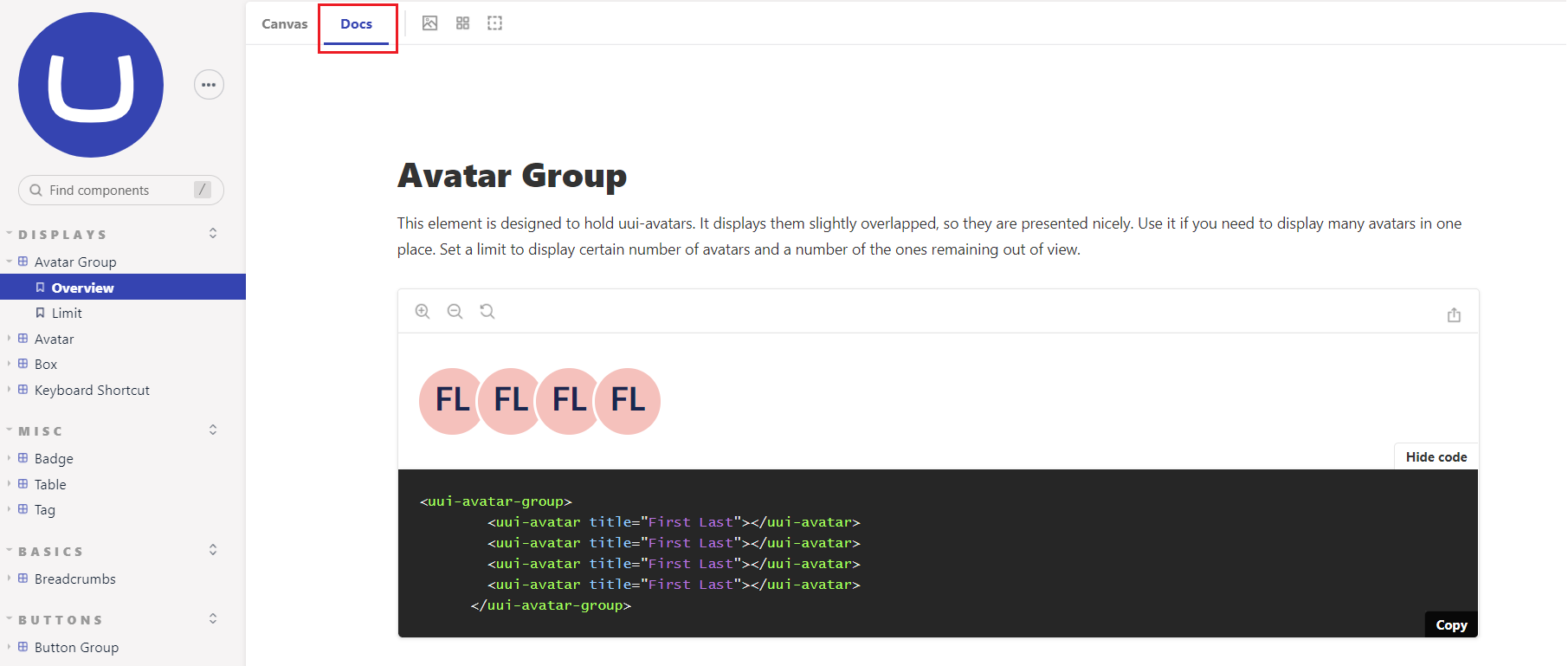Open the sidebar ellipsis menu
Image resolution: width=1568 pixels, height=666 pixels.
point(209,85)
